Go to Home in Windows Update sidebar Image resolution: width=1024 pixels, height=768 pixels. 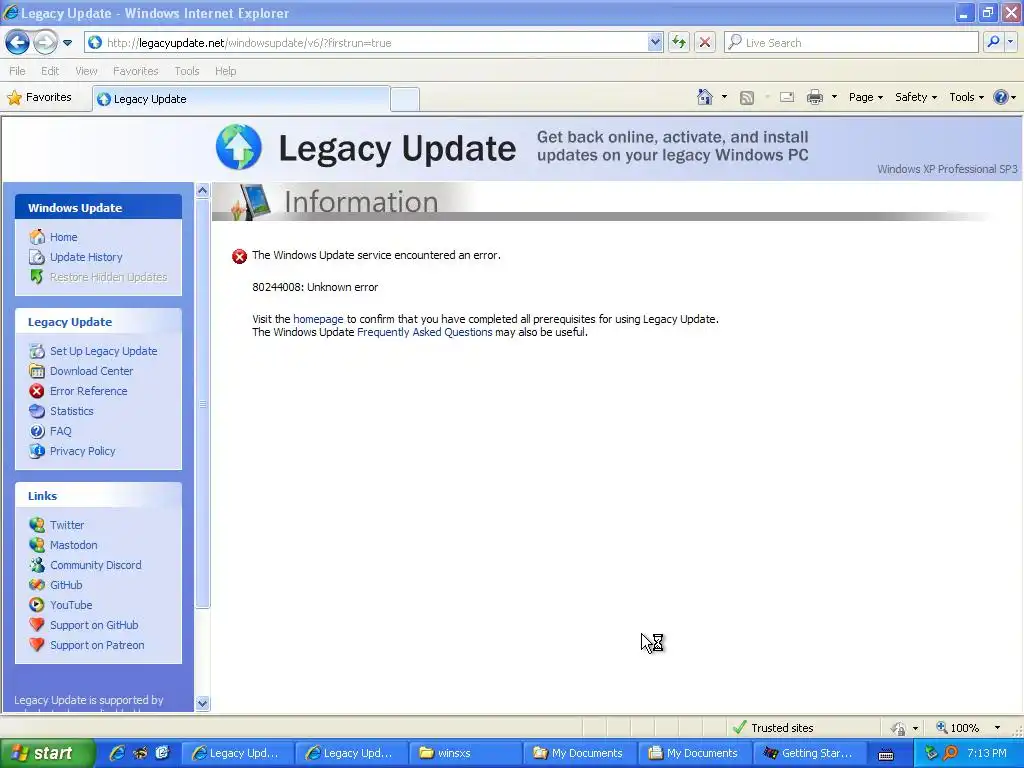63,237
